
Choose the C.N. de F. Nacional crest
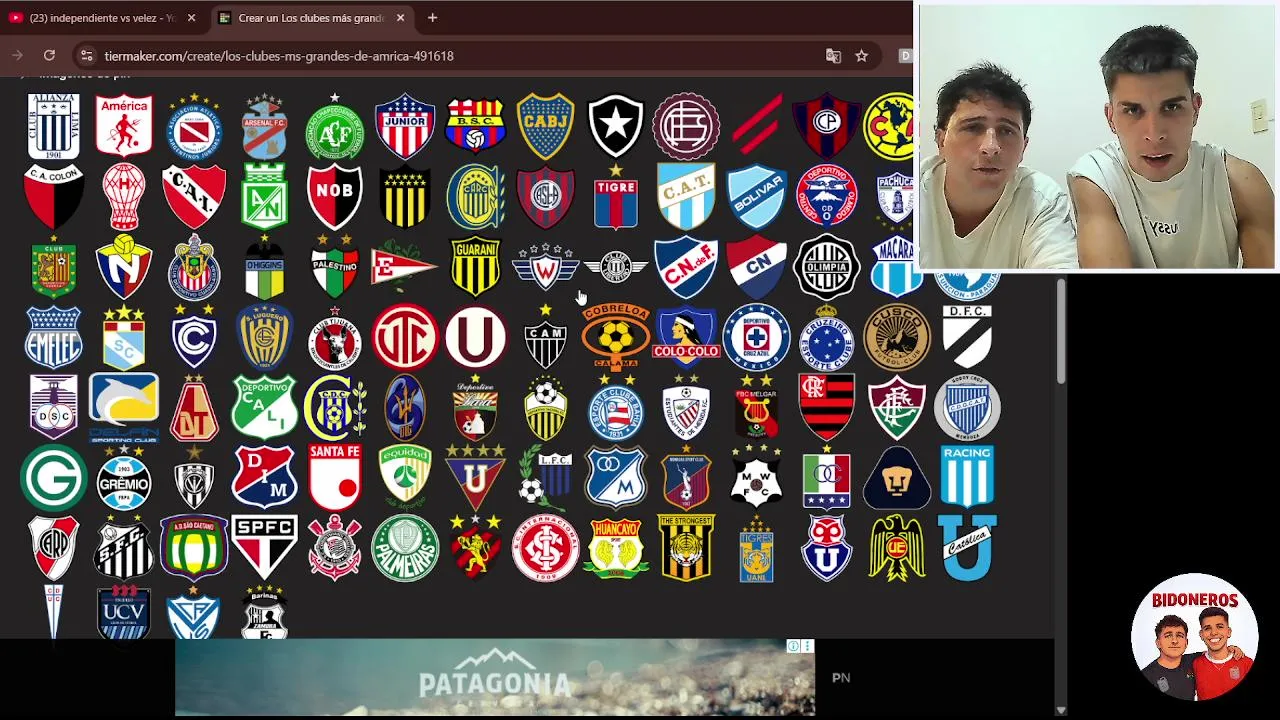pos(686,267)
